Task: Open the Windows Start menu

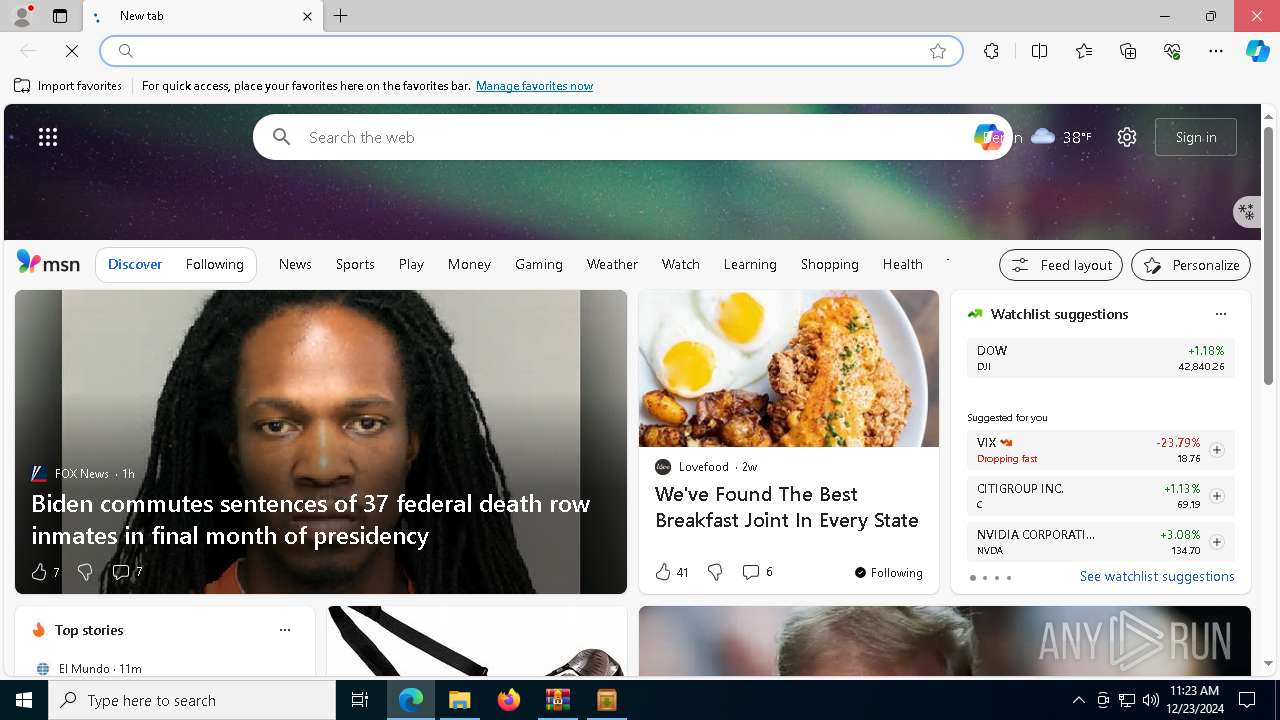Action: tap(24, 700)
